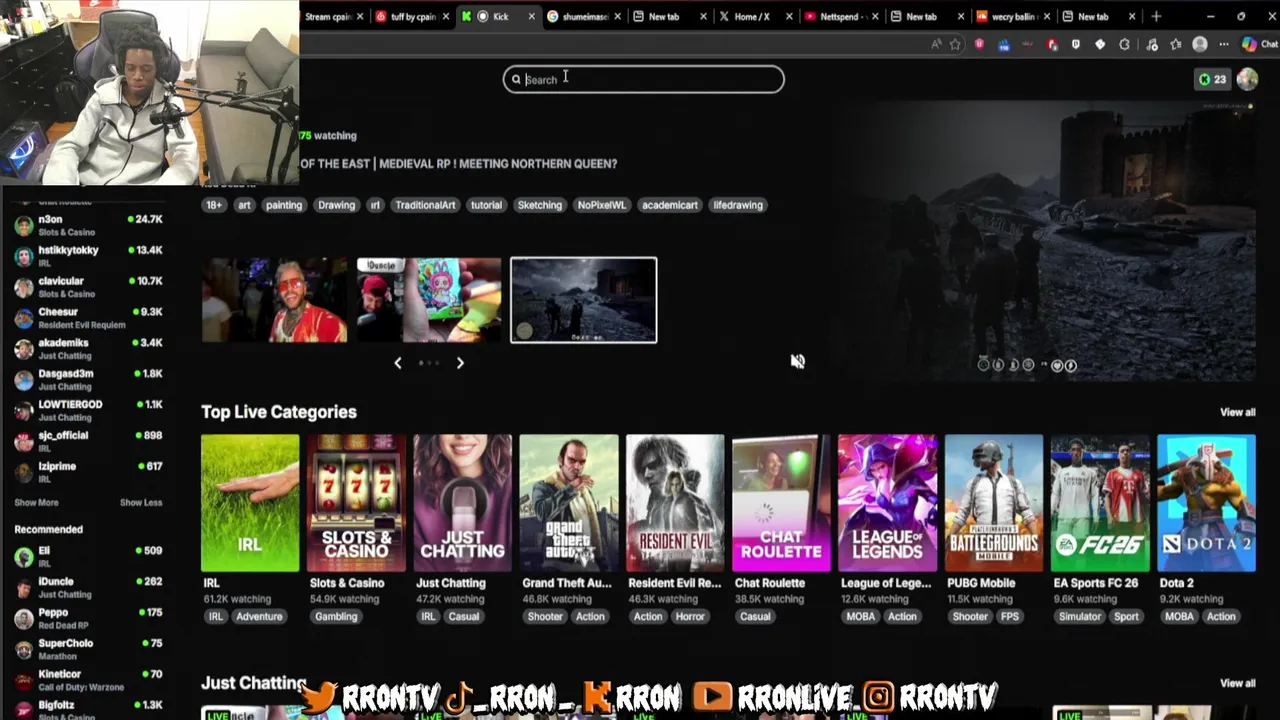This screenshot has width=1280, height=720.
Task: Open the Chat Roulette category card
Action: (781, 503)
